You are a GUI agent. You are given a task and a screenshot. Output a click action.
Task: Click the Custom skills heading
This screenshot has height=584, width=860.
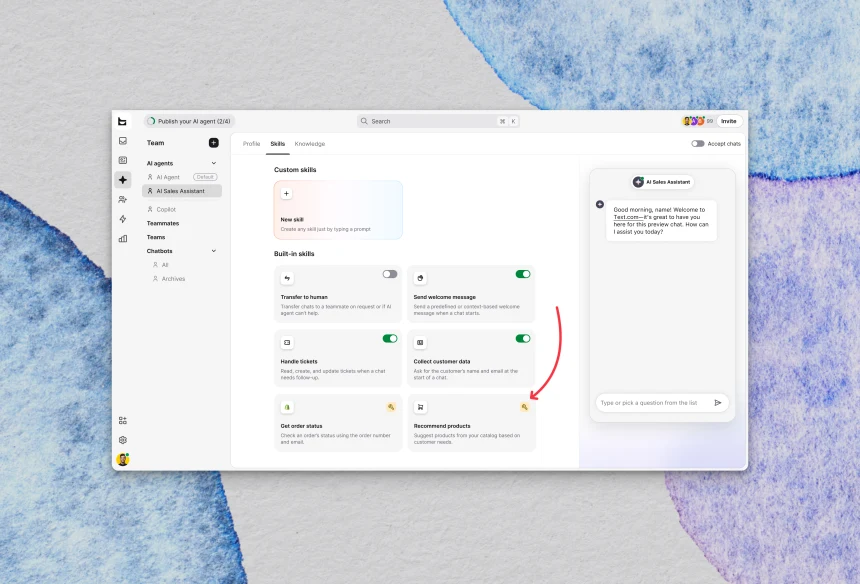point(295,169)
